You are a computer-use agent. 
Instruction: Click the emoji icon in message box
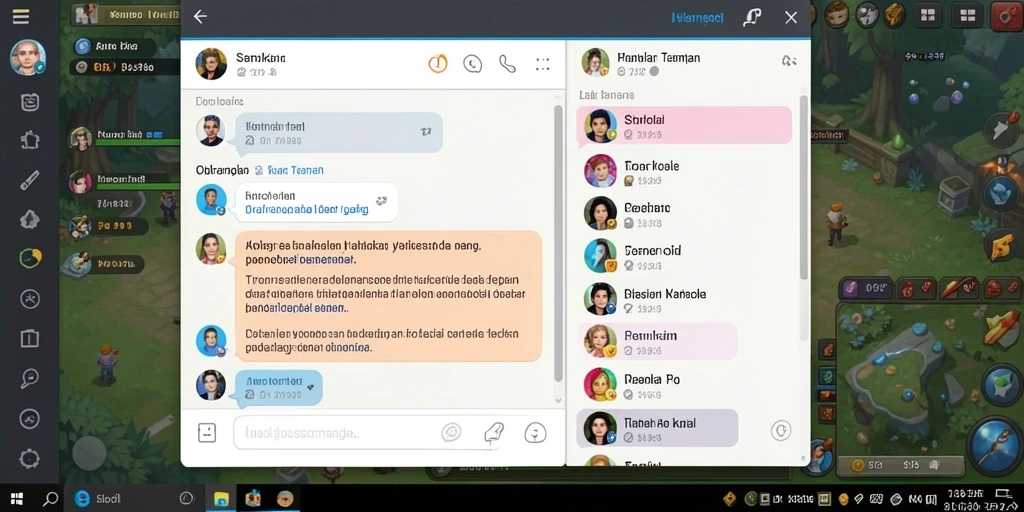[535, 432]
